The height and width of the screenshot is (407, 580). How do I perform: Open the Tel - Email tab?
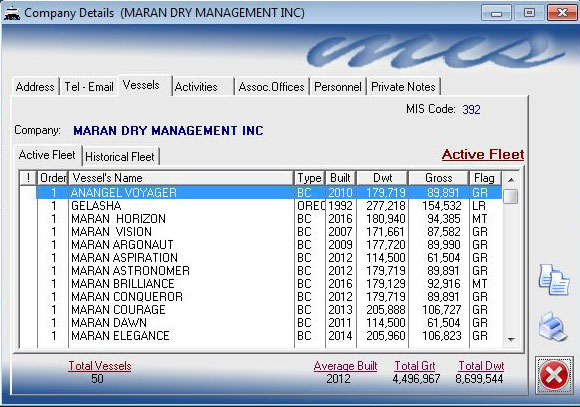coord(89,87)
